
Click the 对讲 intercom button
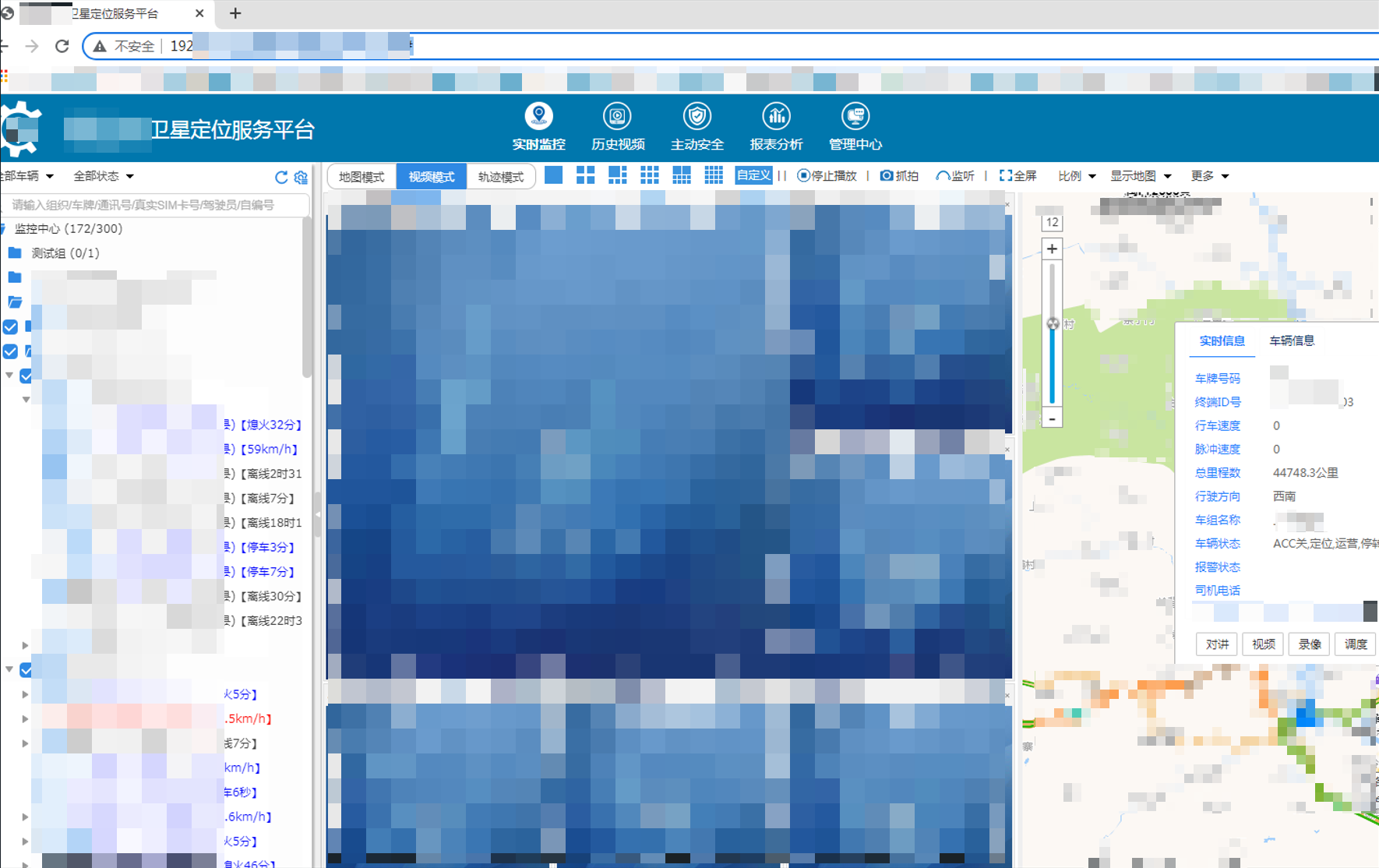1216,644
